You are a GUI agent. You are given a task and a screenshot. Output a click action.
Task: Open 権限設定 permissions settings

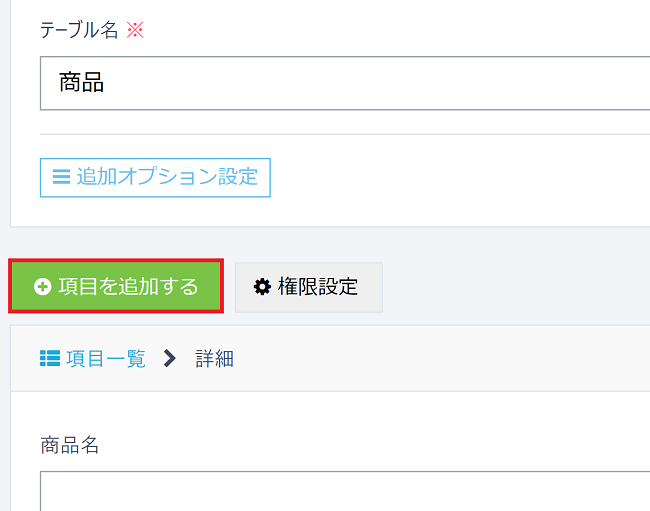coord(308,287)
